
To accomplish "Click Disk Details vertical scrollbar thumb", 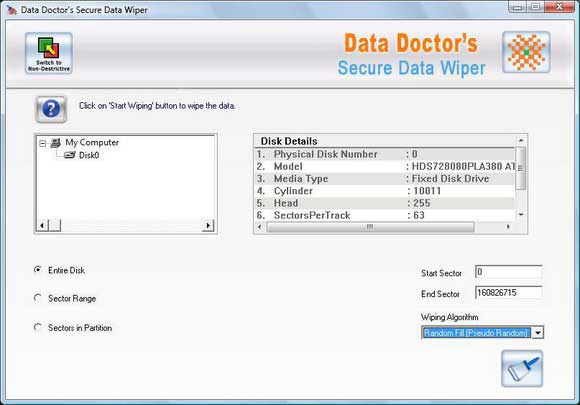I will coord(520,168).
